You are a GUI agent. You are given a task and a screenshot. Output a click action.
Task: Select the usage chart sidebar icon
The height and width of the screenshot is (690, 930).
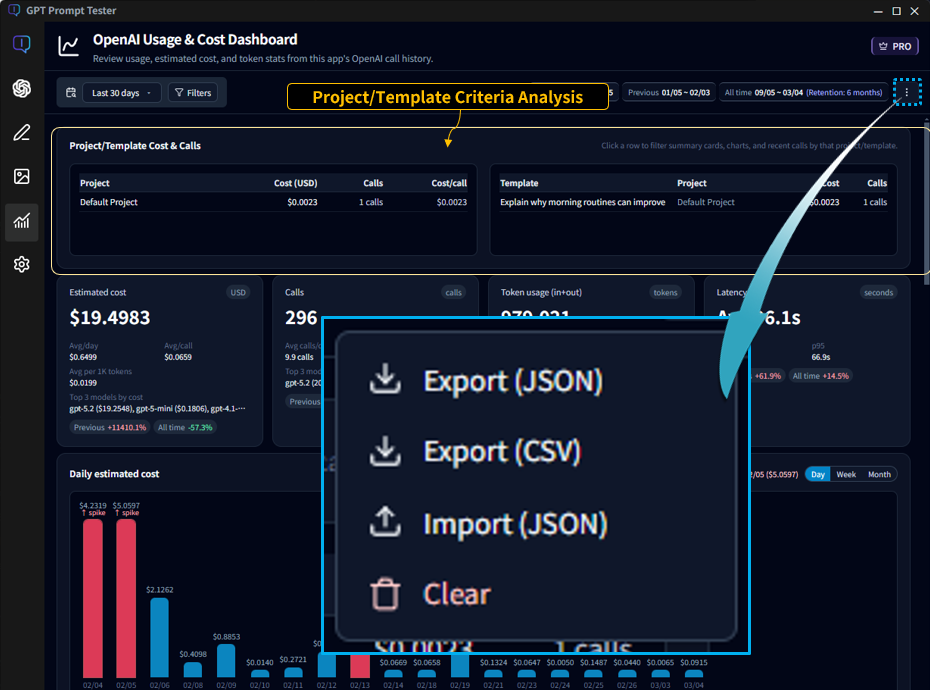(21, 221)
